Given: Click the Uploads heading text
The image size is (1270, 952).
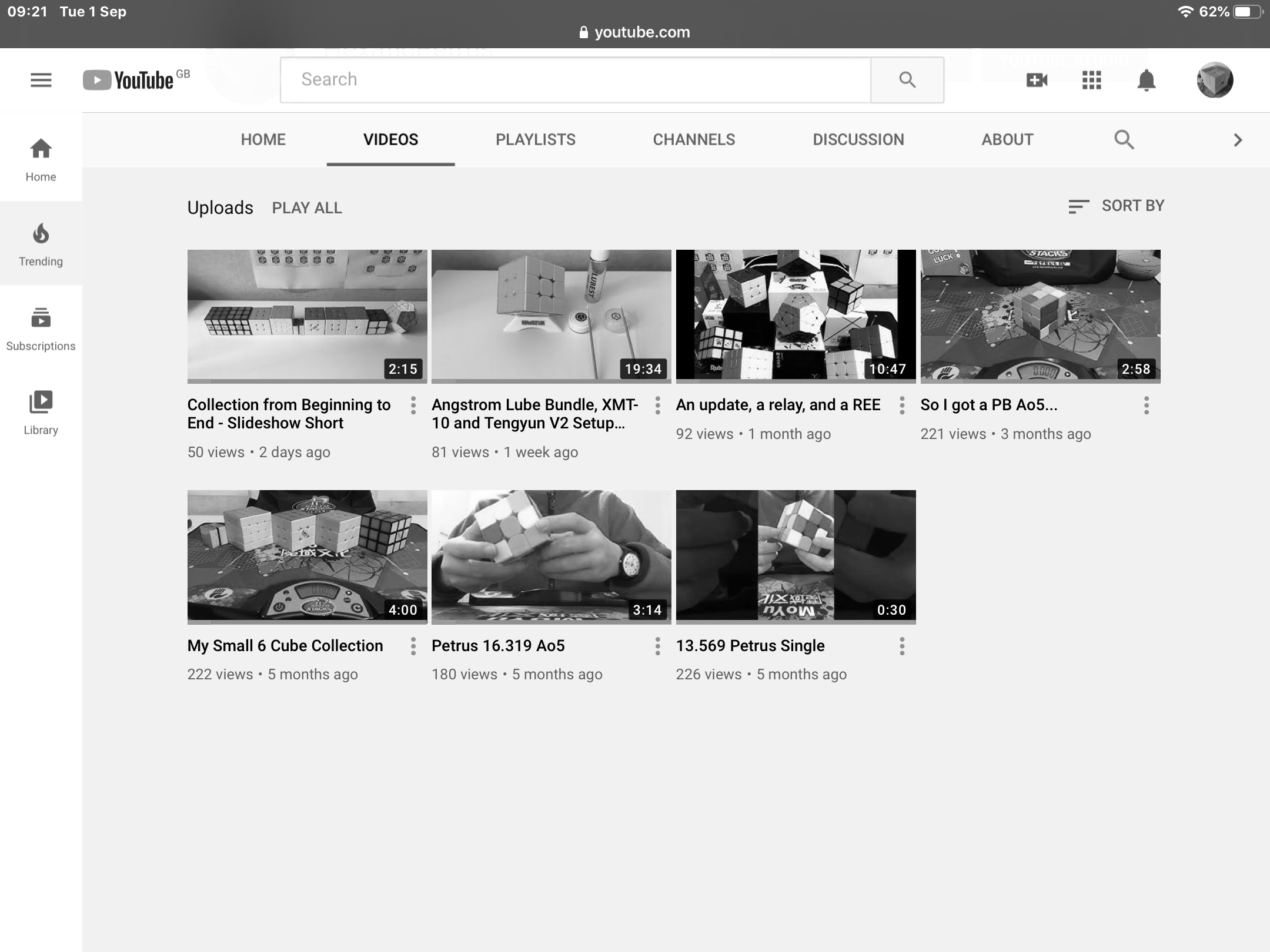Looking at the screenshot, I should (x=220, y=207).
